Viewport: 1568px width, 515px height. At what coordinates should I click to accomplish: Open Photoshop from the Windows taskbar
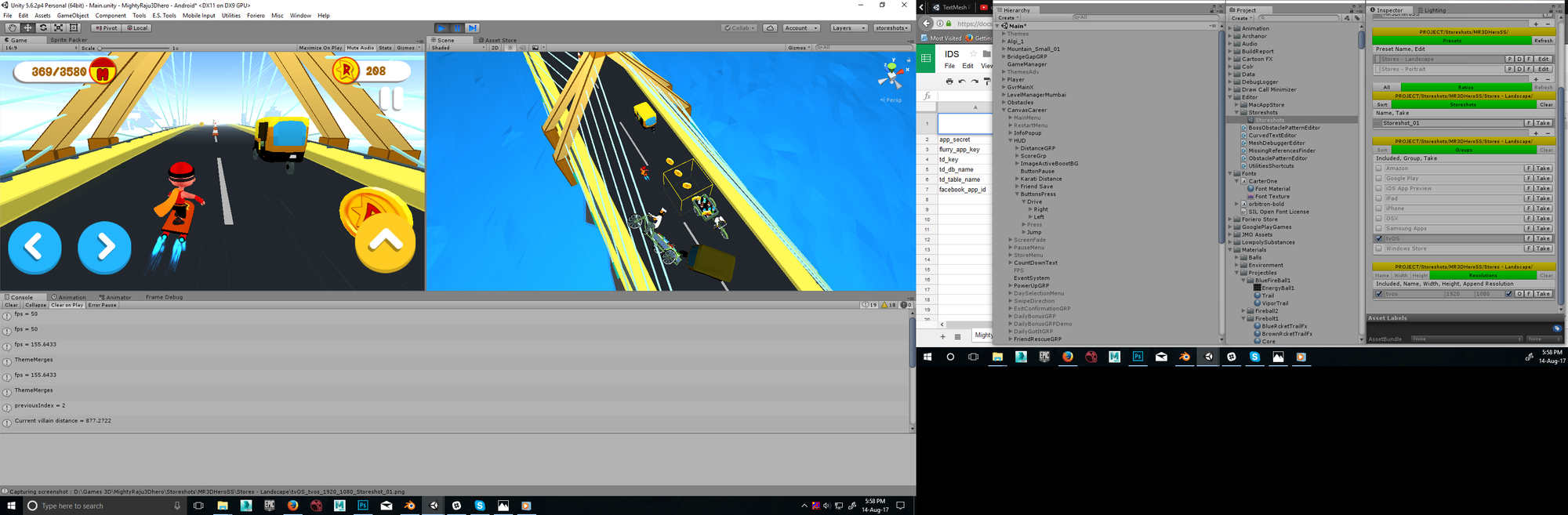point(363,506)
